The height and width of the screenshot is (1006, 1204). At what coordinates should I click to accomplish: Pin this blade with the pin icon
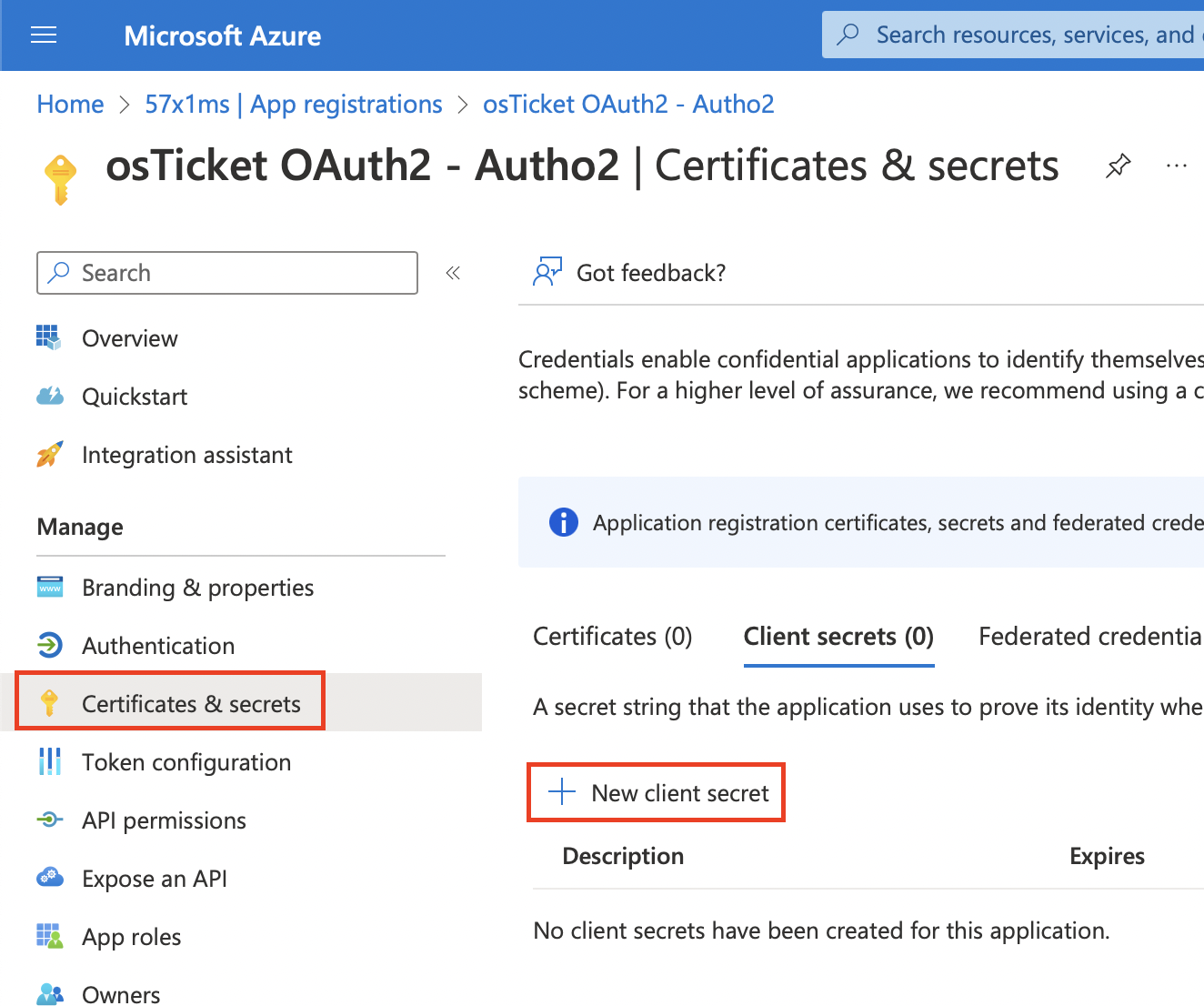1118,166
